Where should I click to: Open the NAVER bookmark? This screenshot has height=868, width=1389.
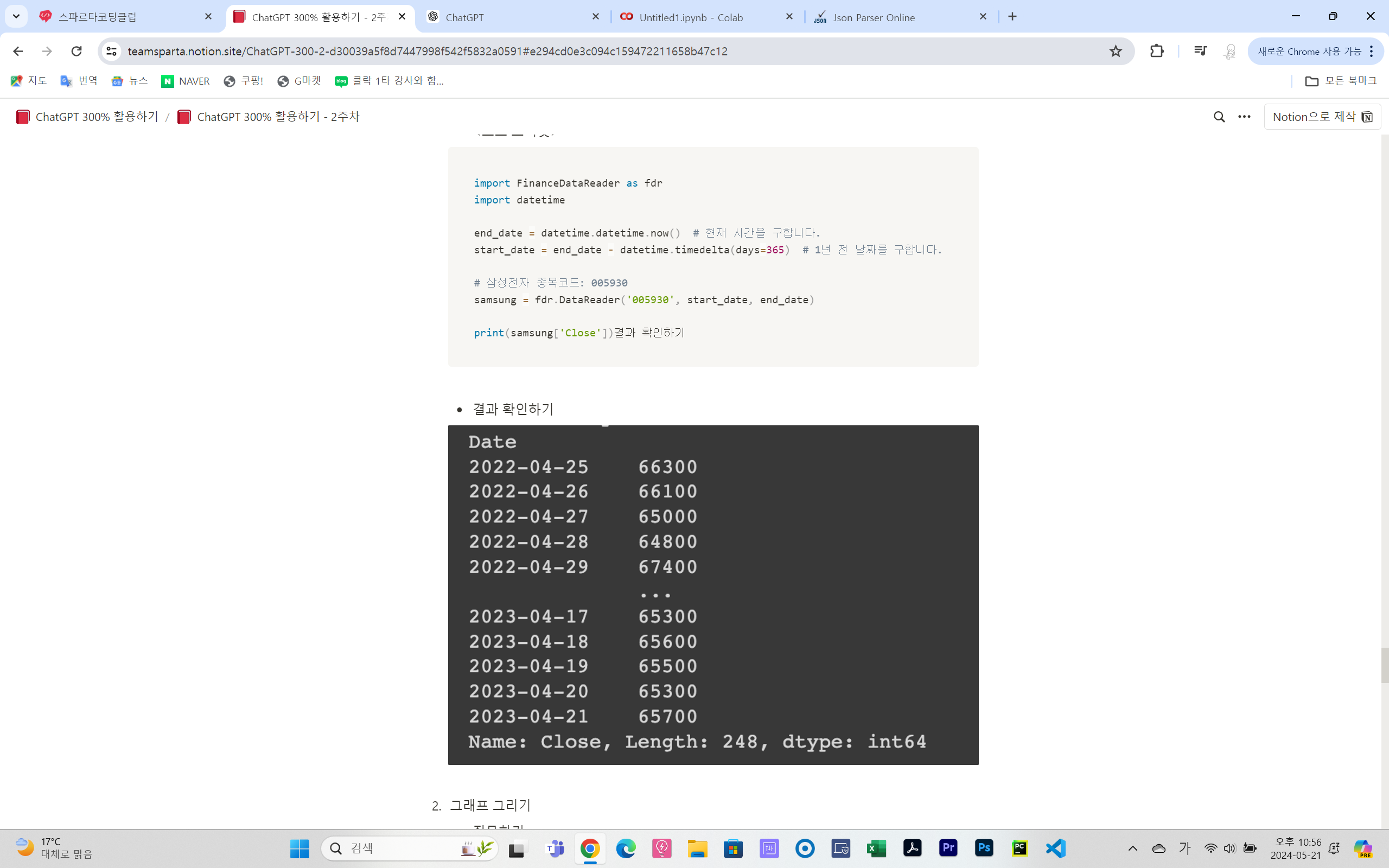(x=186, y=81)
